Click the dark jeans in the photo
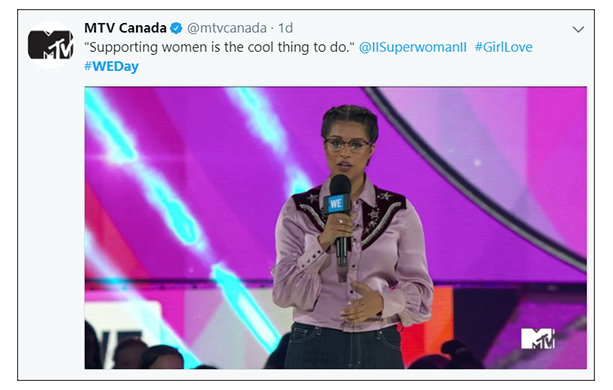 tap(344, 346)
